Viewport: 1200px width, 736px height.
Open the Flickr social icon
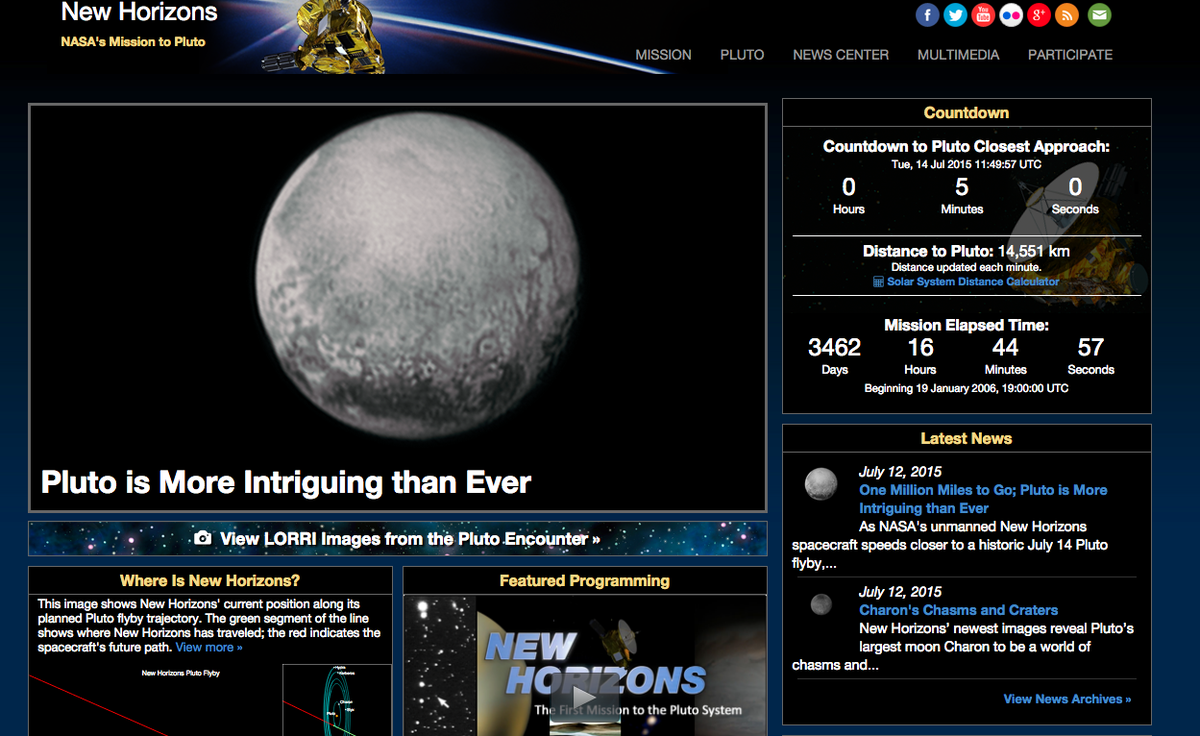tap(1011, 15)
